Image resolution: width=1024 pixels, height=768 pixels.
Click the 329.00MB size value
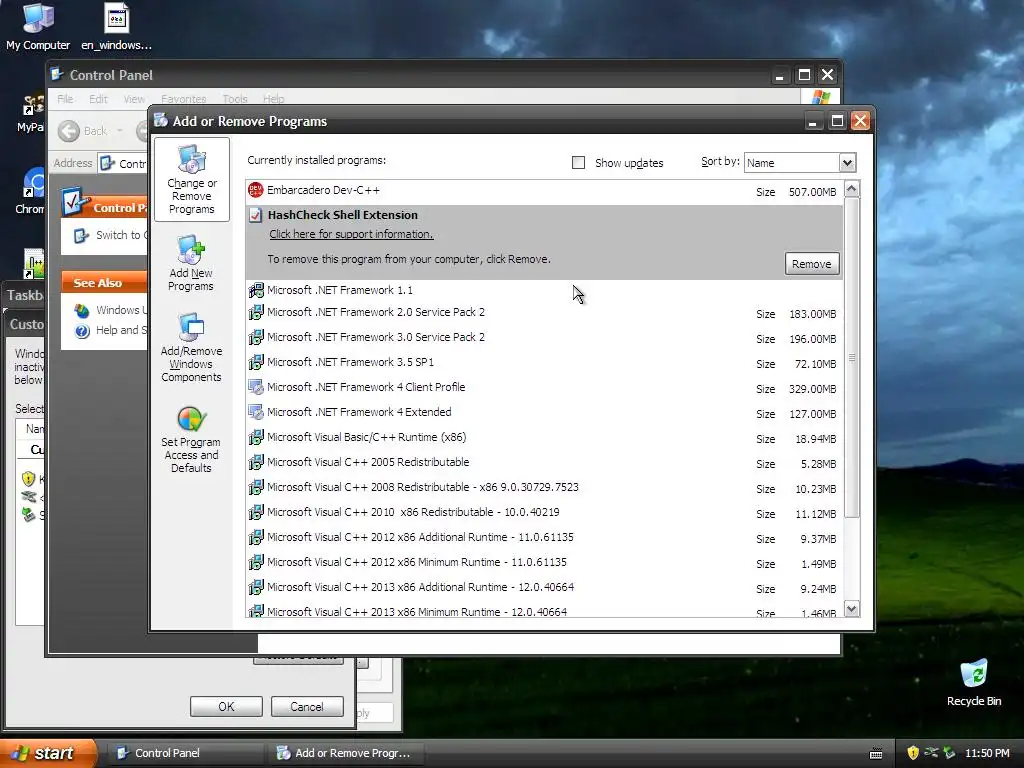(812, 389)
